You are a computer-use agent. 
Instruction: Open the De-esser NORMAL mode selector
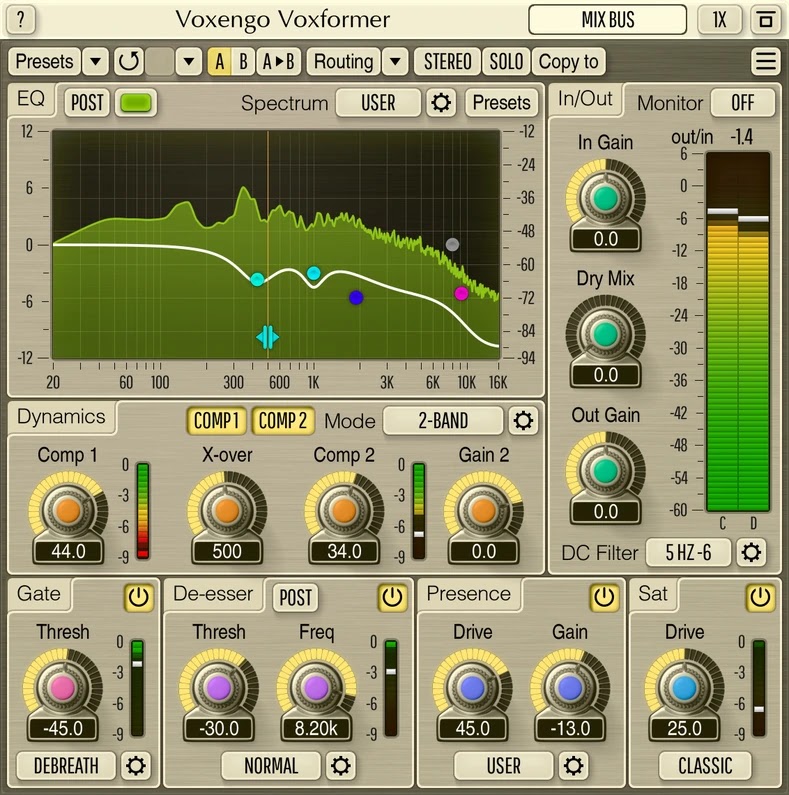pyautogui.click(x=271, y=765)
